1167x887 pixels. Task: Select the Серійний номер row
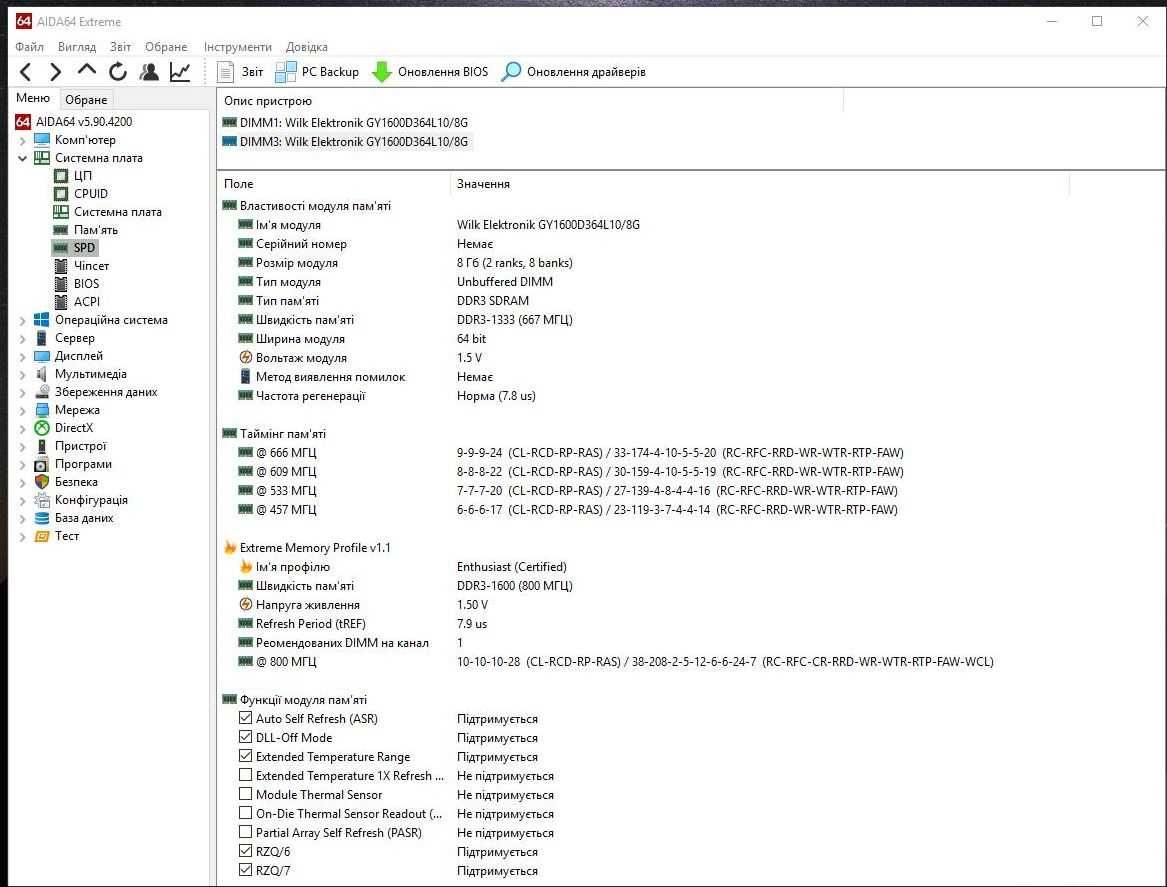[x=365, y=244]
